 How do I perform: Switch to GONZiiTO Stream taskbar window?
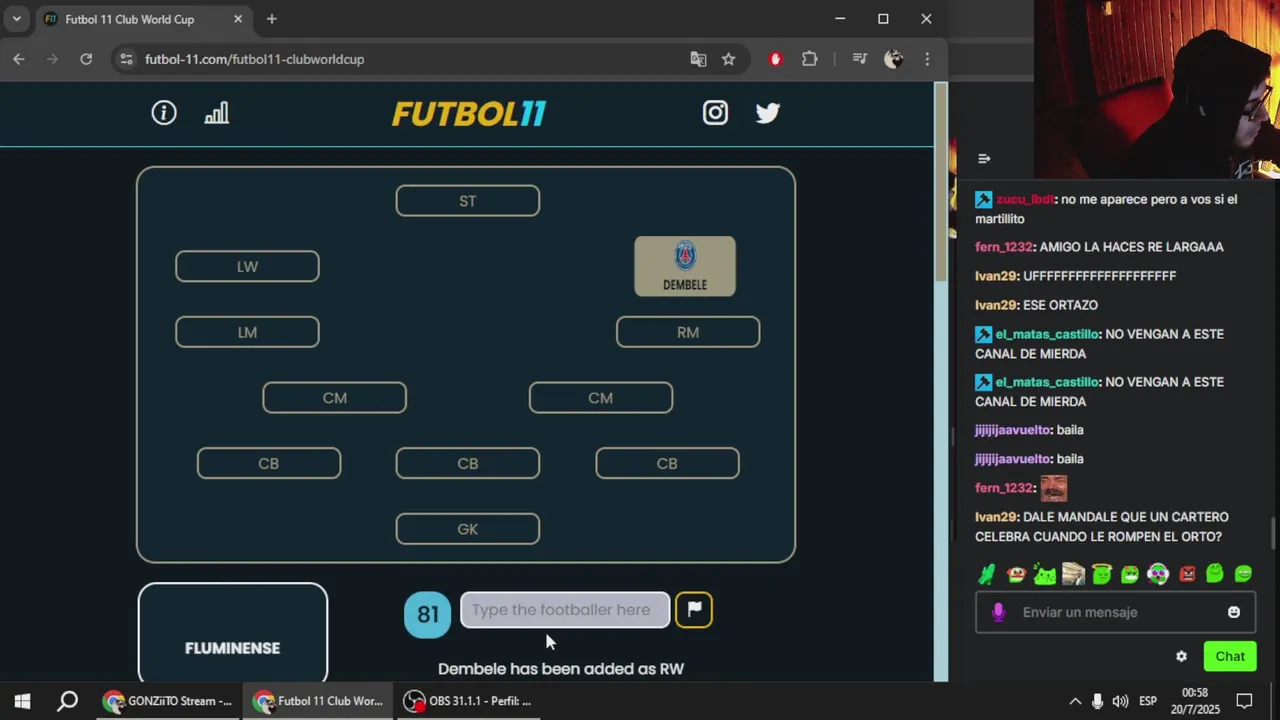[168, 701]
